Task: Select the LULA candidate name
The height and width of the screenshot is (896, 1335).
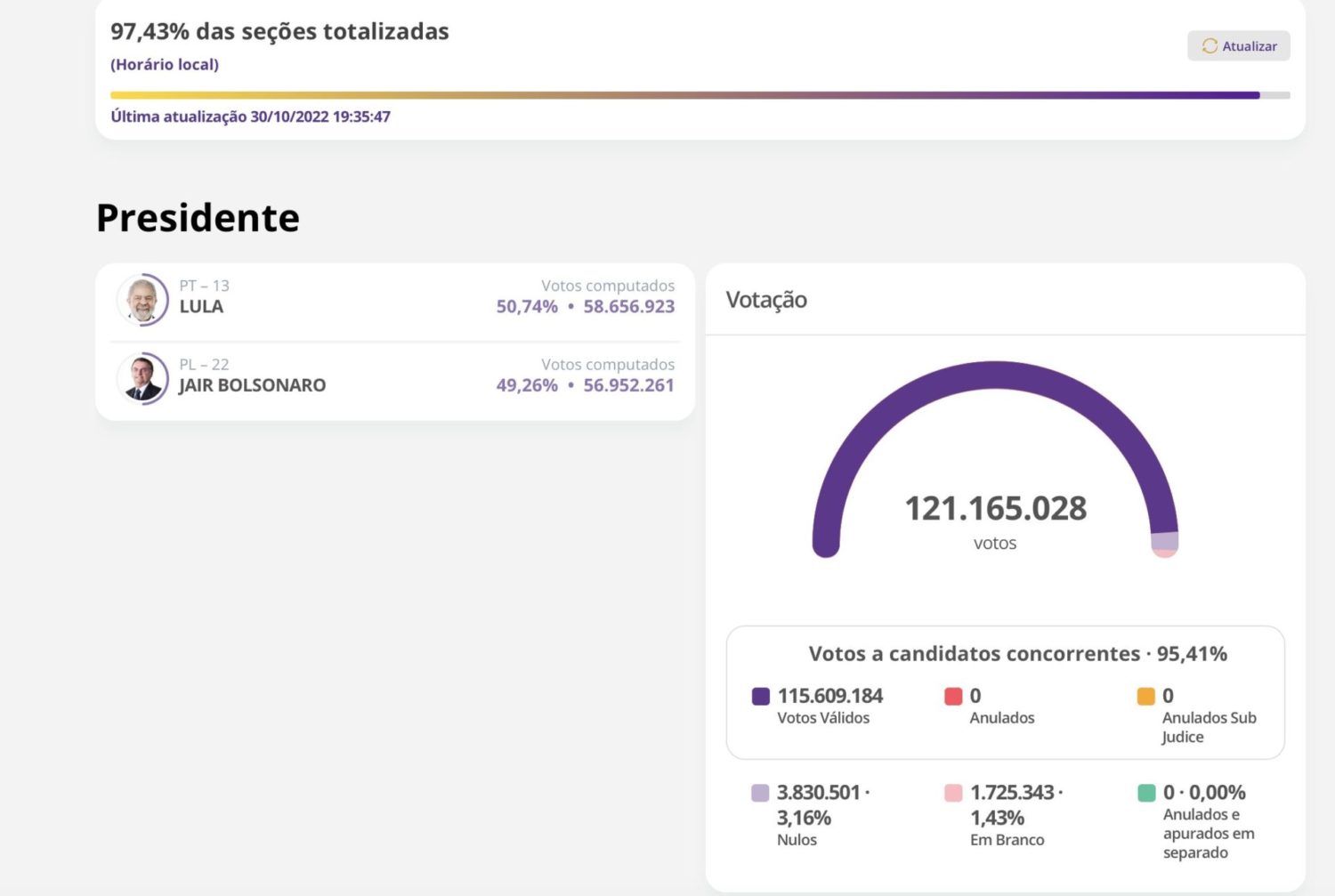Action: (x=201, y=307)
